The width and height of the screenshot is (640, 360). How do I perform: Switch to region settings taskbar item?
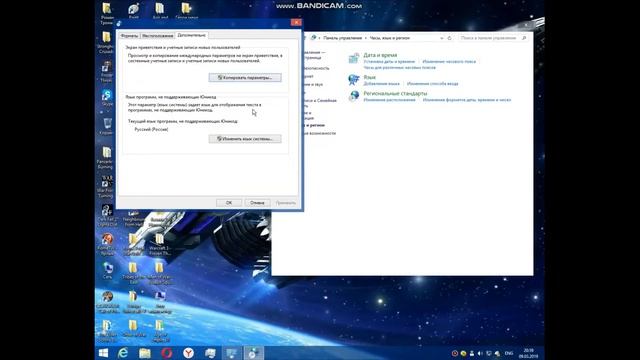click(253, 353)
